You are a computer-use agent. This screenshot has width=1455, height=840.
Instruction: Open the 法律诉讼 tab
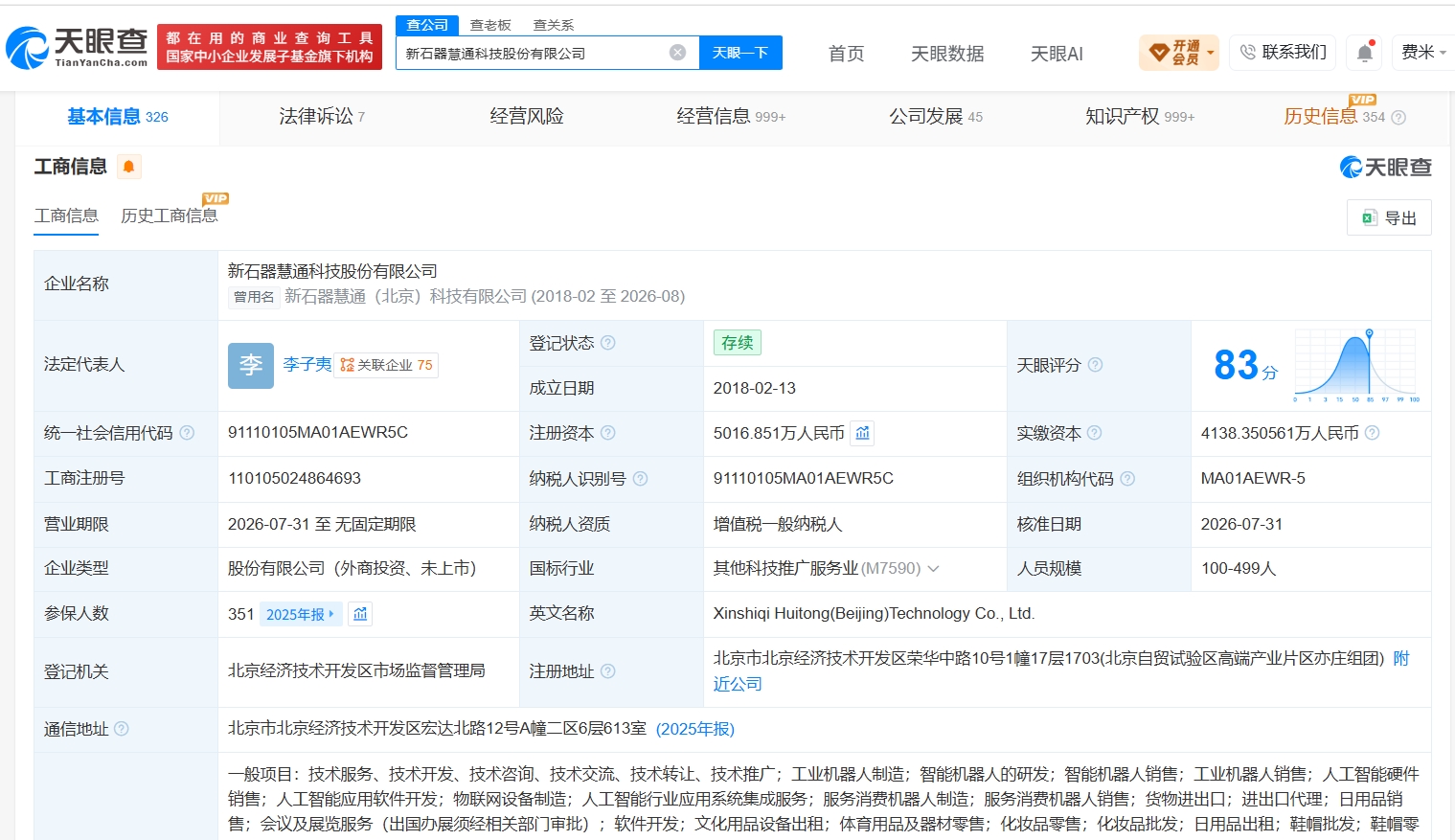(x=322, y=117)
